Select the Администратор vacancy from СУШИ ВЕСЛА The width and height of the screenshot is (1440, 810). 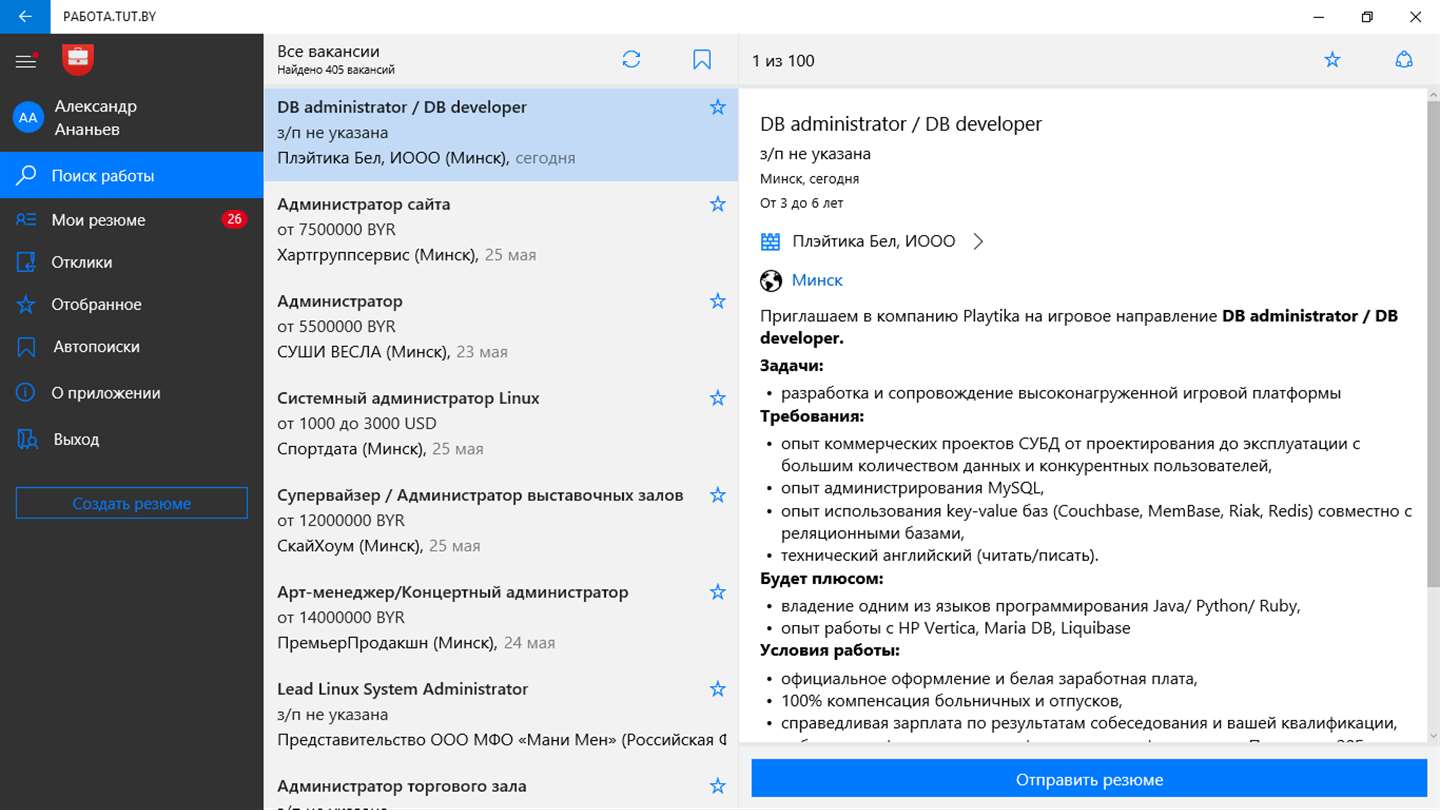click(x=500, y=326)
